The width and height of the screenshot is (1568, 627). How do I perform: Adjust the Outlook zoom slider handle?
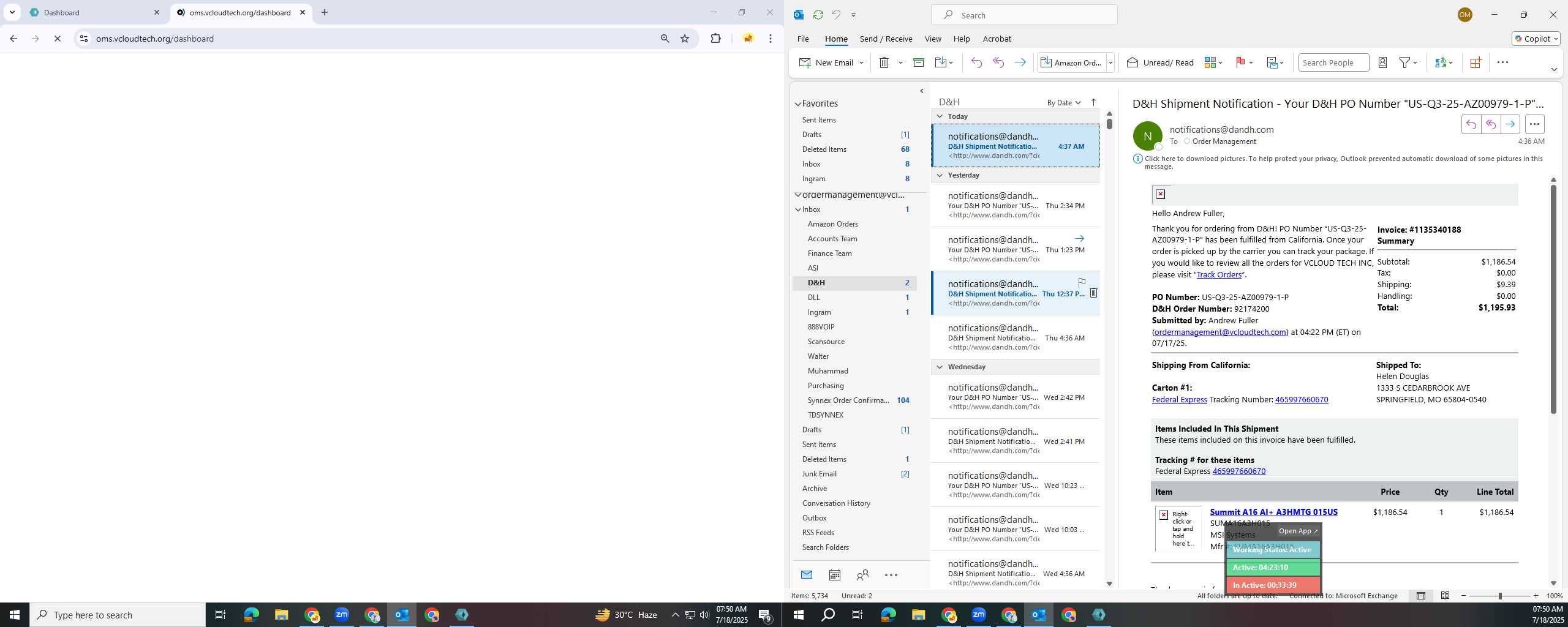coord(1500,596)
